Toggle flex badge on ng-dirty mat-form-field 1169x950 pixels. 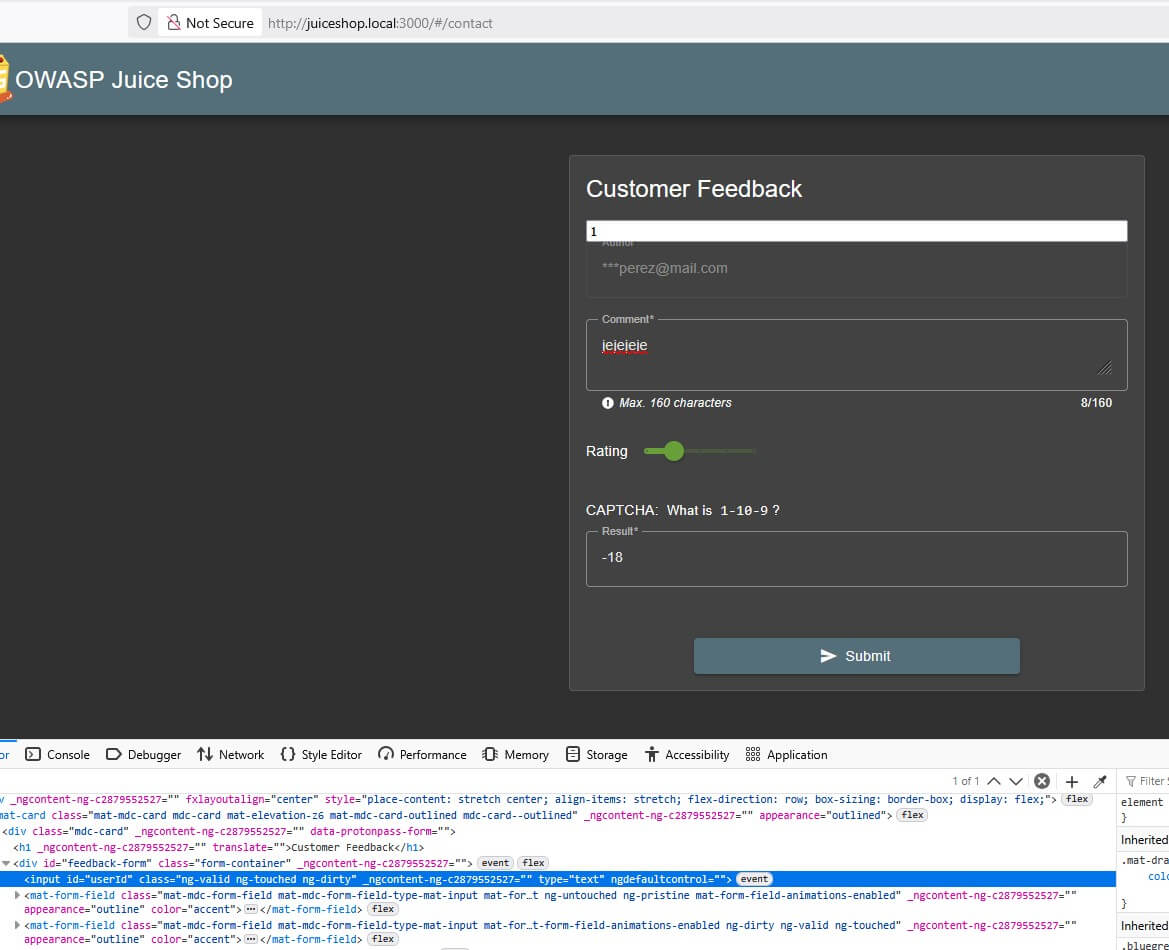(382, 939)
